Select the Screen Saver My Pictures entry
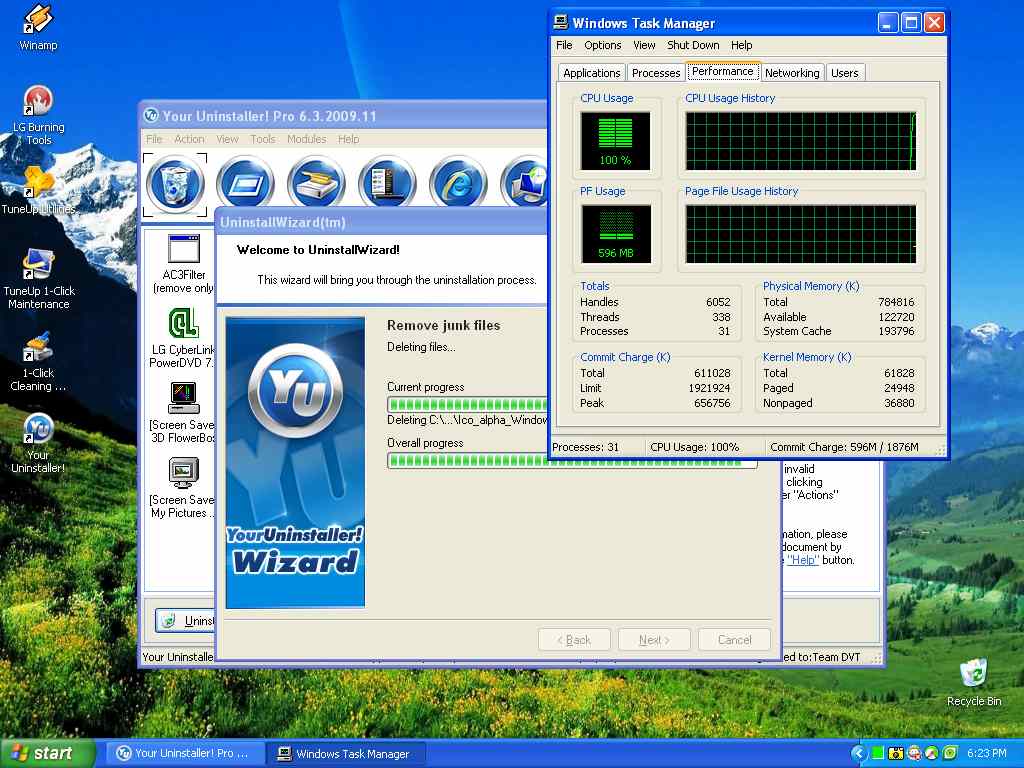The height and width of the screenshot is (768, 1024). pos(183,488)
